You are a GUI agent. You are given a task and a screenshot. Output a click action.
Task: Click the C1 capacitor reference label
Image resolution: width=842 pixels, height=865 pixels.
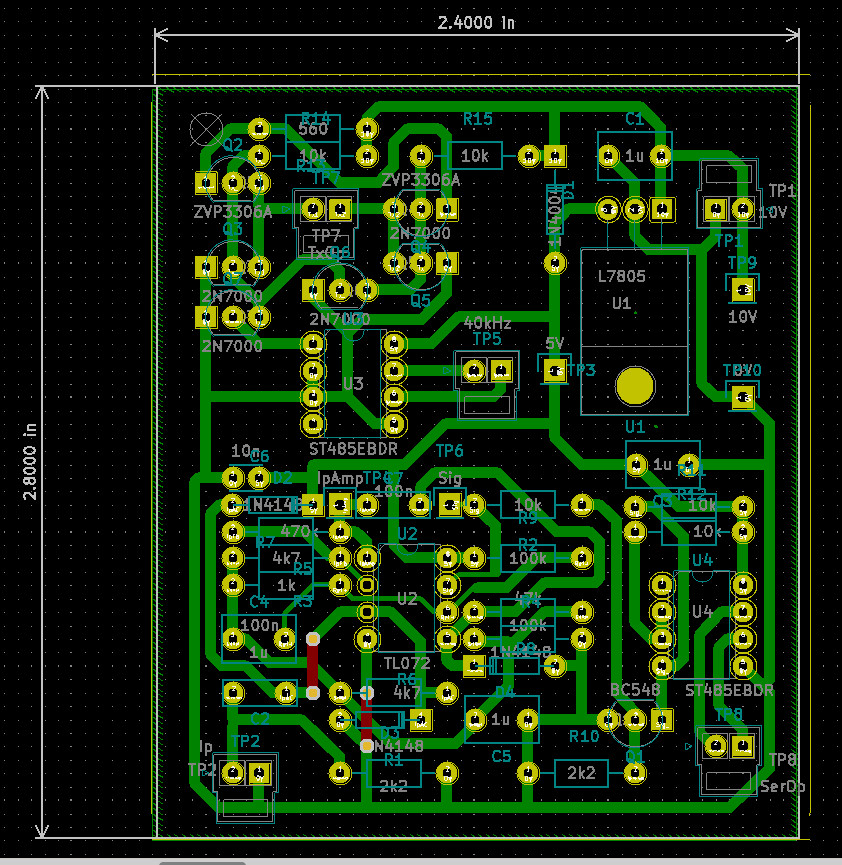(635, 119)
